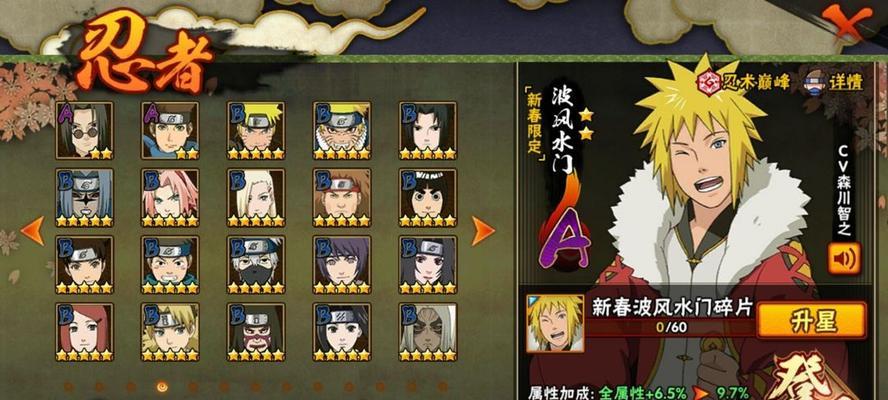
Task: Go to previous ninja page arrow
Action: point(32,231)
